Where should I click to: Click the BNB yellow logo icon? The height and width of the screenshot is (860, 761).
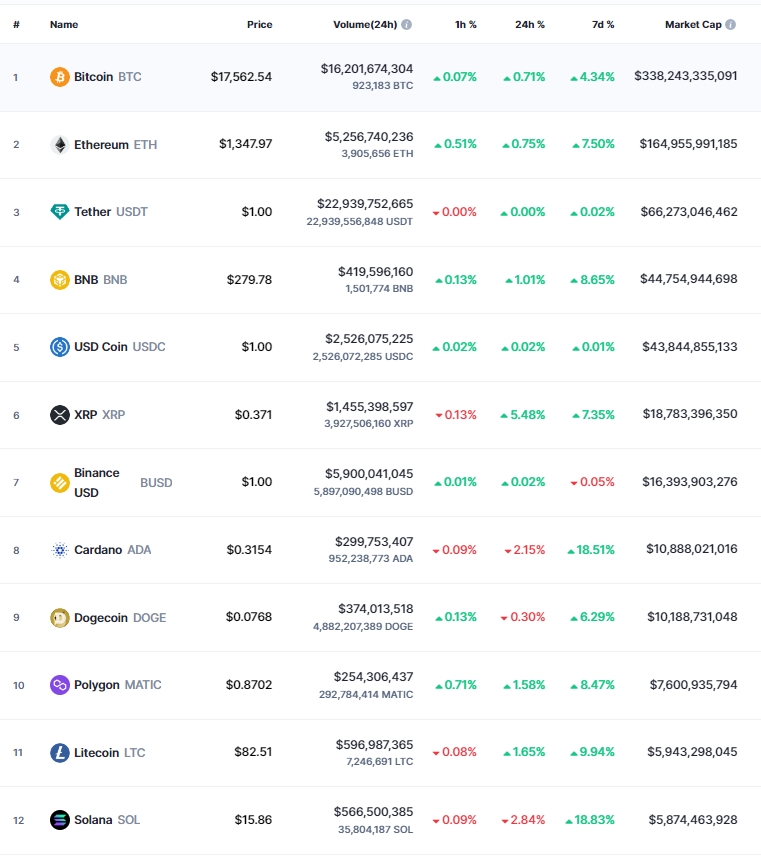click(x=59, y=280)
